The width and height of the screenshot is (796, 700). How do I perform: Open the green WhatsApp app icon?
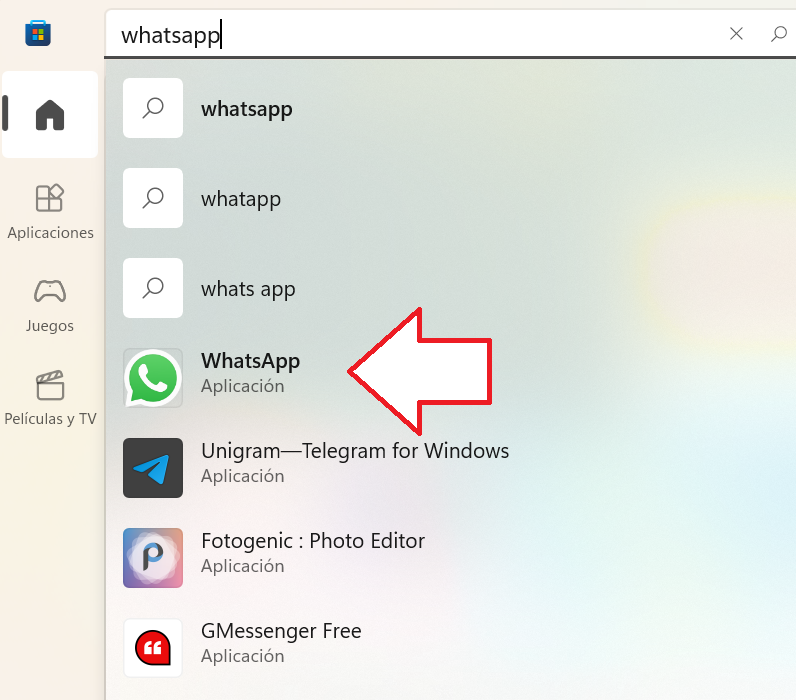pyautogui.click(x=153, y=378)
